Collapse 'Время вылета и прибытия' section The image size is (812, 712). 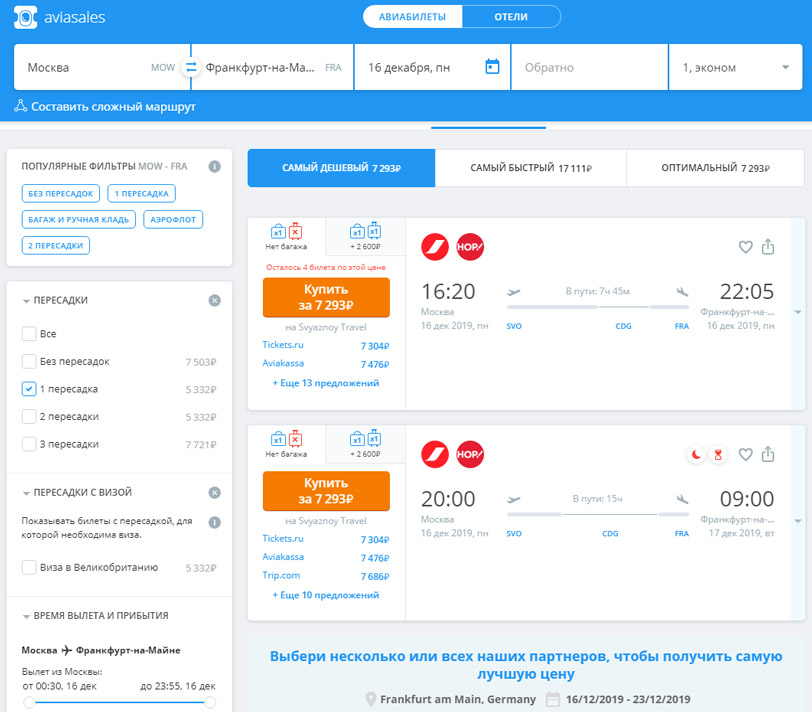click(26, 616)
